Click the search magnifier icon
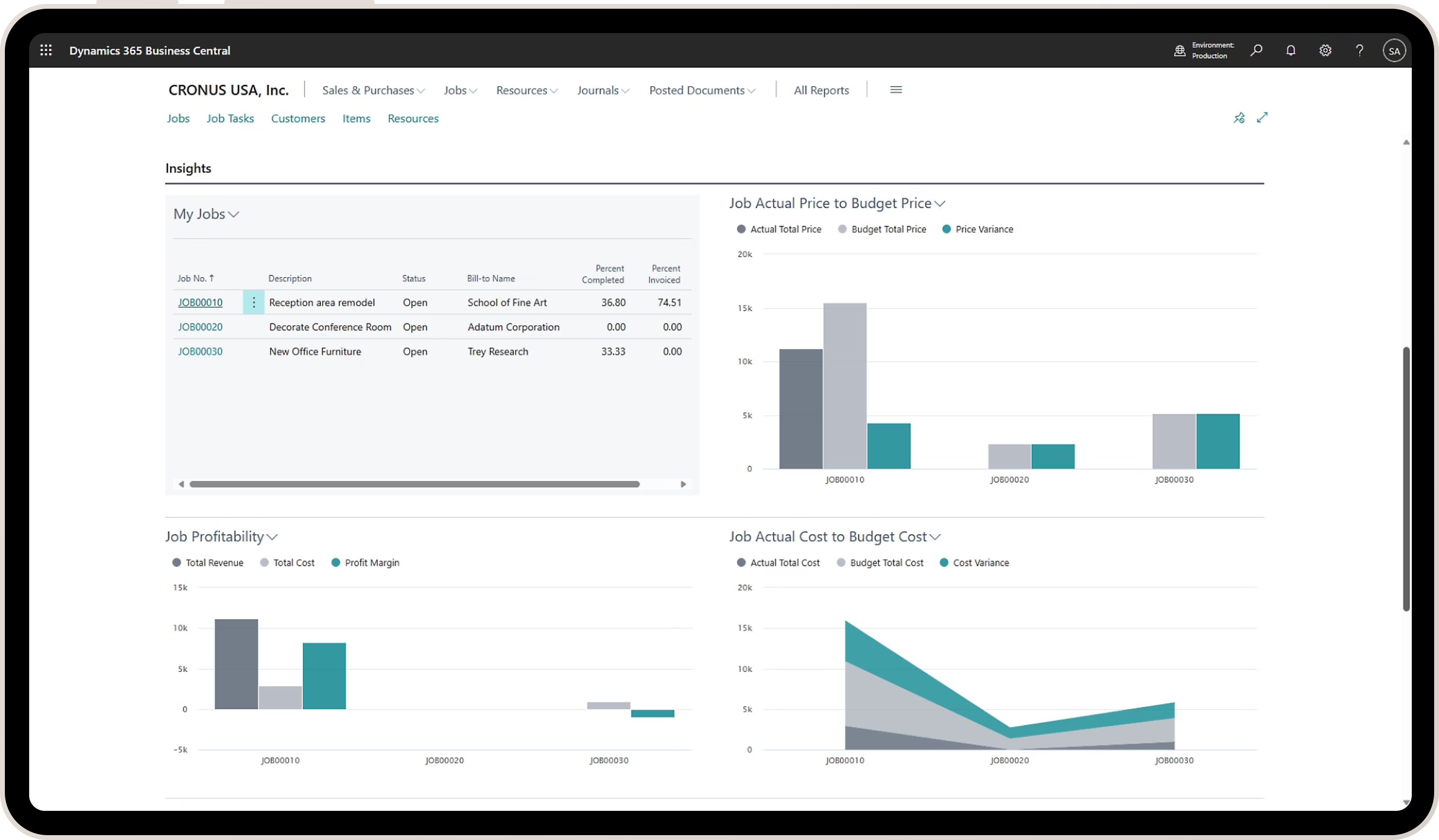The width and height of the screenshot is (1439, 840). [1256, 50]
